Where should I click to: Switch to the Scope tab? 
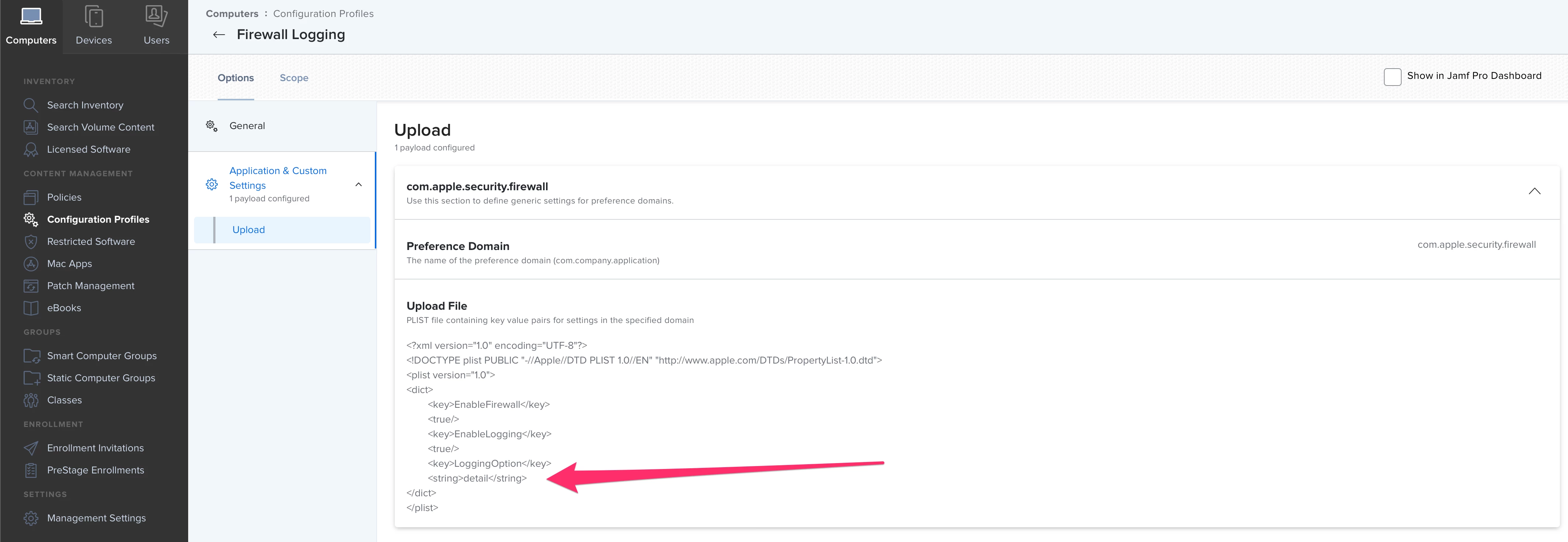click(x=294, y=78)
